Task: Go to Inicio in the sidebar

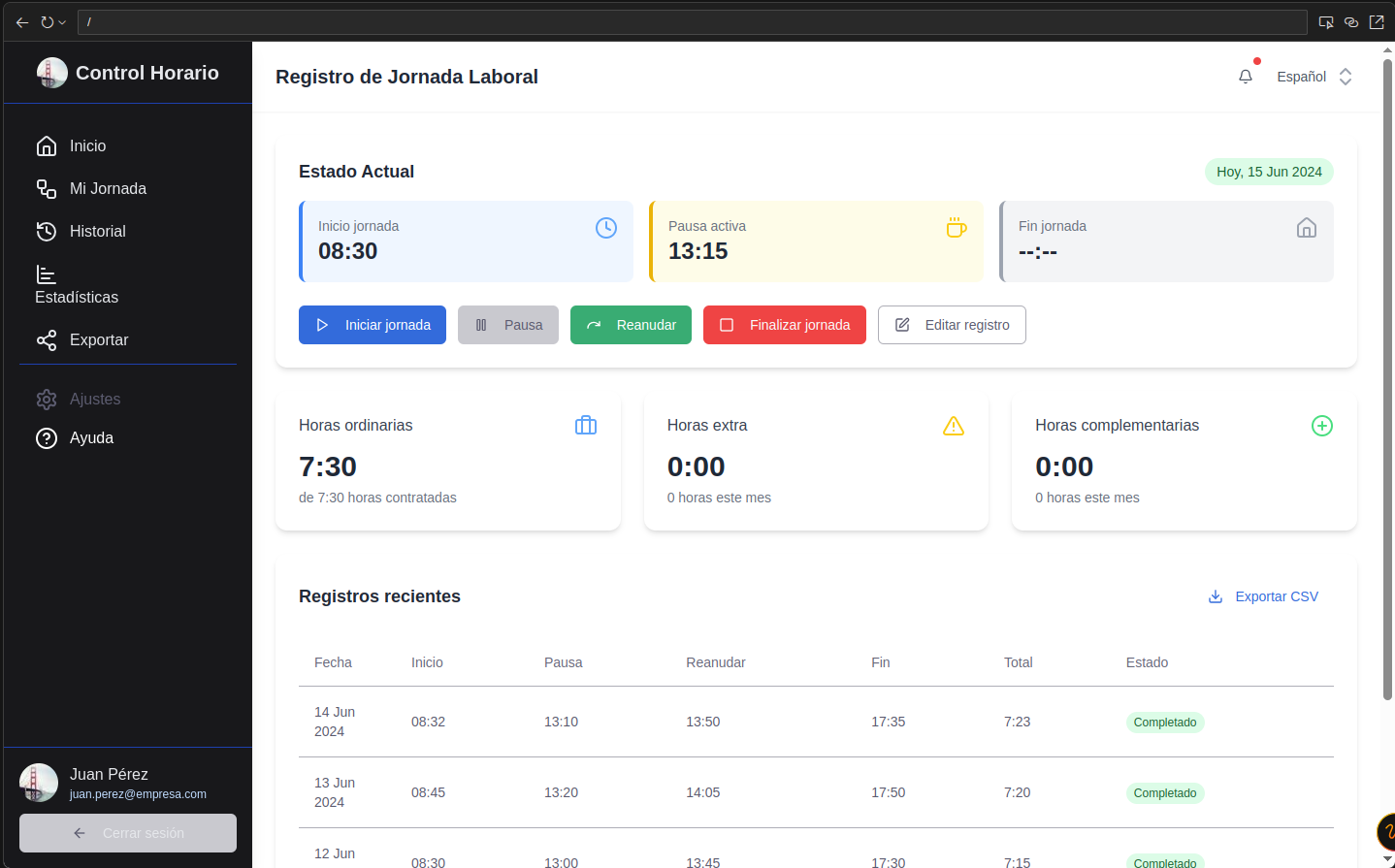Action: point(87,145)
